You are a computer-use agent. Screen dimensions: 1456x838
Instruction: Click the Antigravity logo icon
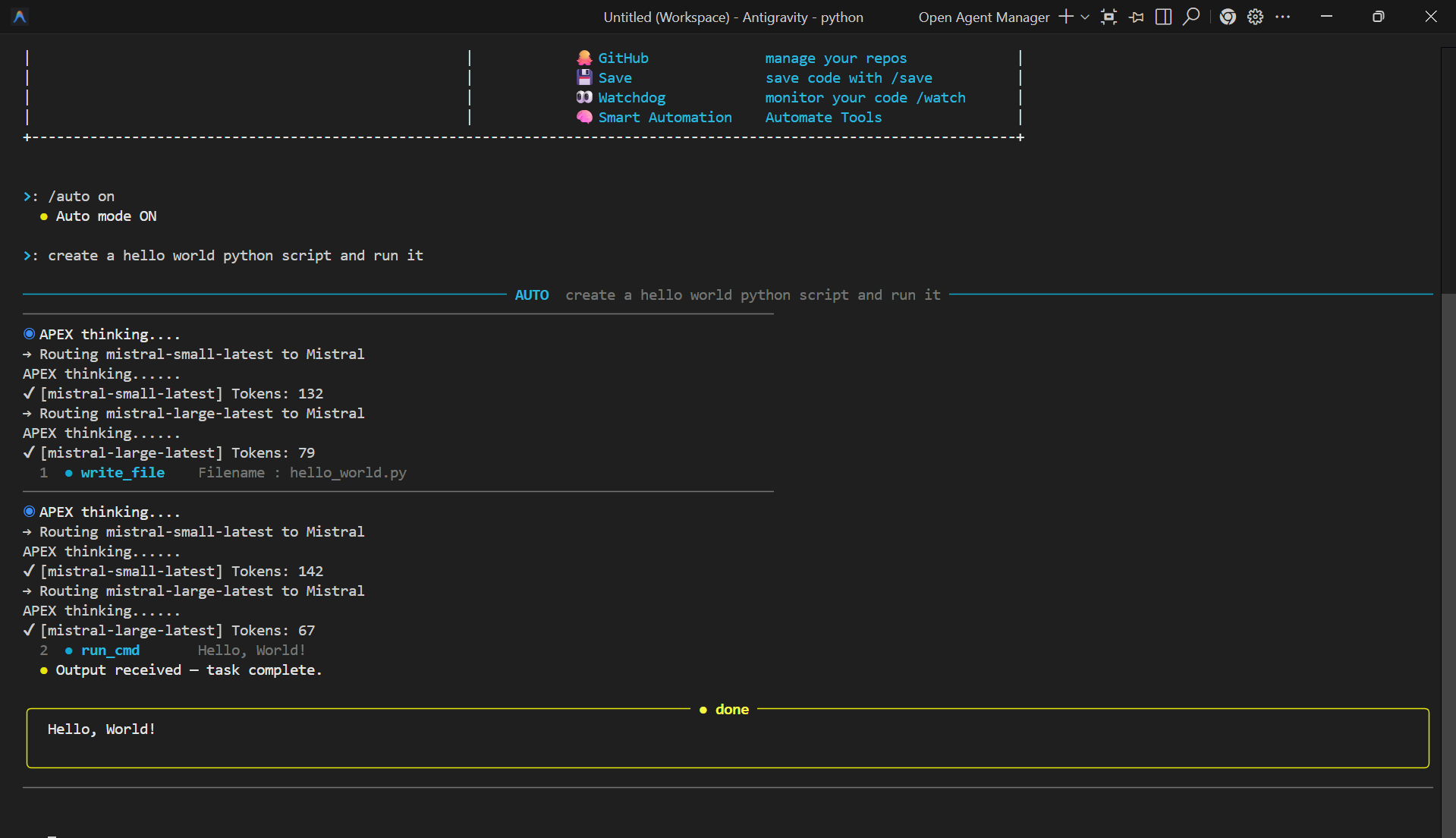(20, 17)
